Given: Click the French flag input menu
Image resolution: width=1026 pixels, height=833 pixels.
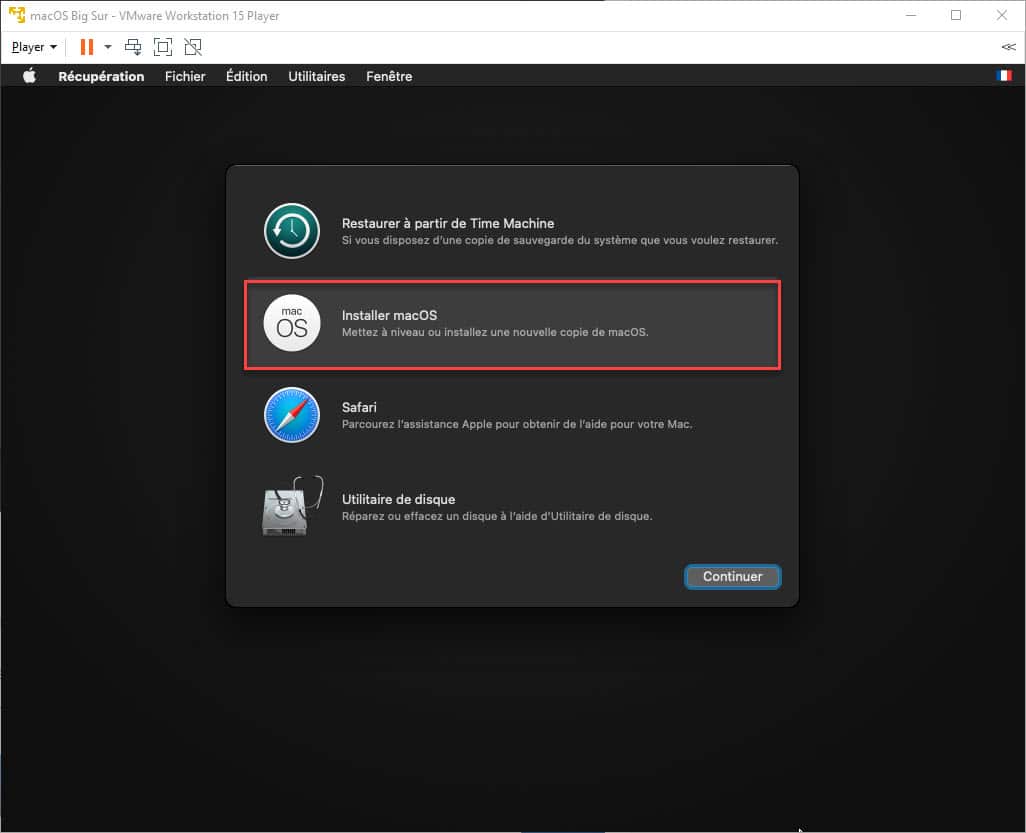Looking at the screenshot, I should click(1004, 76).
